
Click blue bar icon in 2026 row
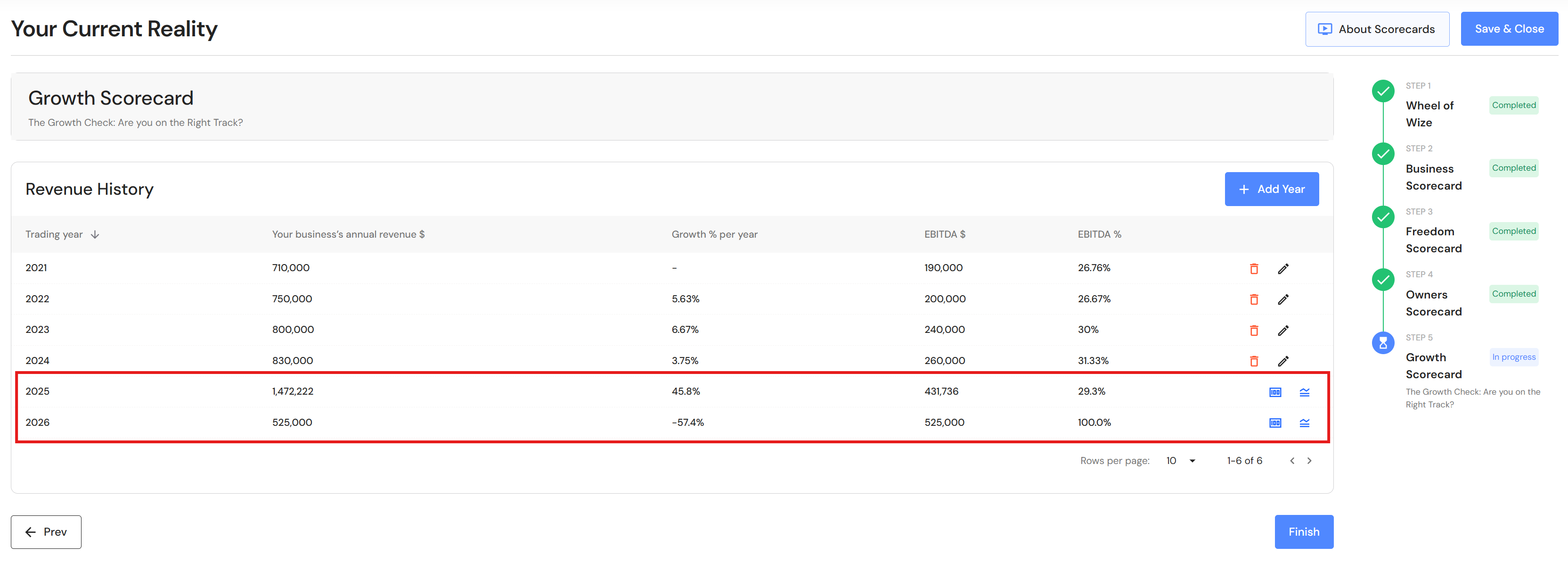click(x=1274, y=423)
